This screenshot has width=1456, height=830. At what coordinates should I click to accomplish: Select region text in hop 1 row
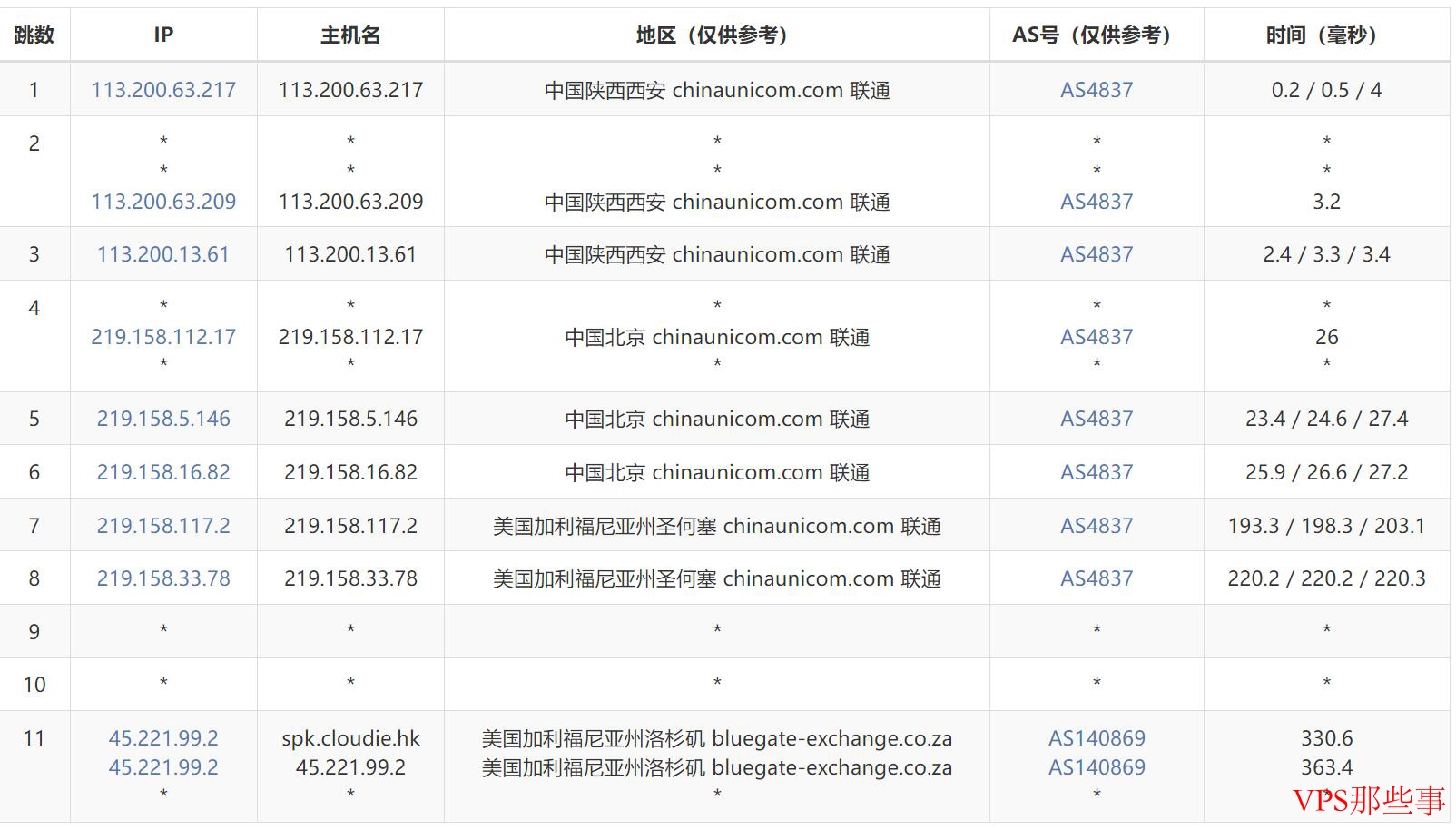click(x=717, y=90)
